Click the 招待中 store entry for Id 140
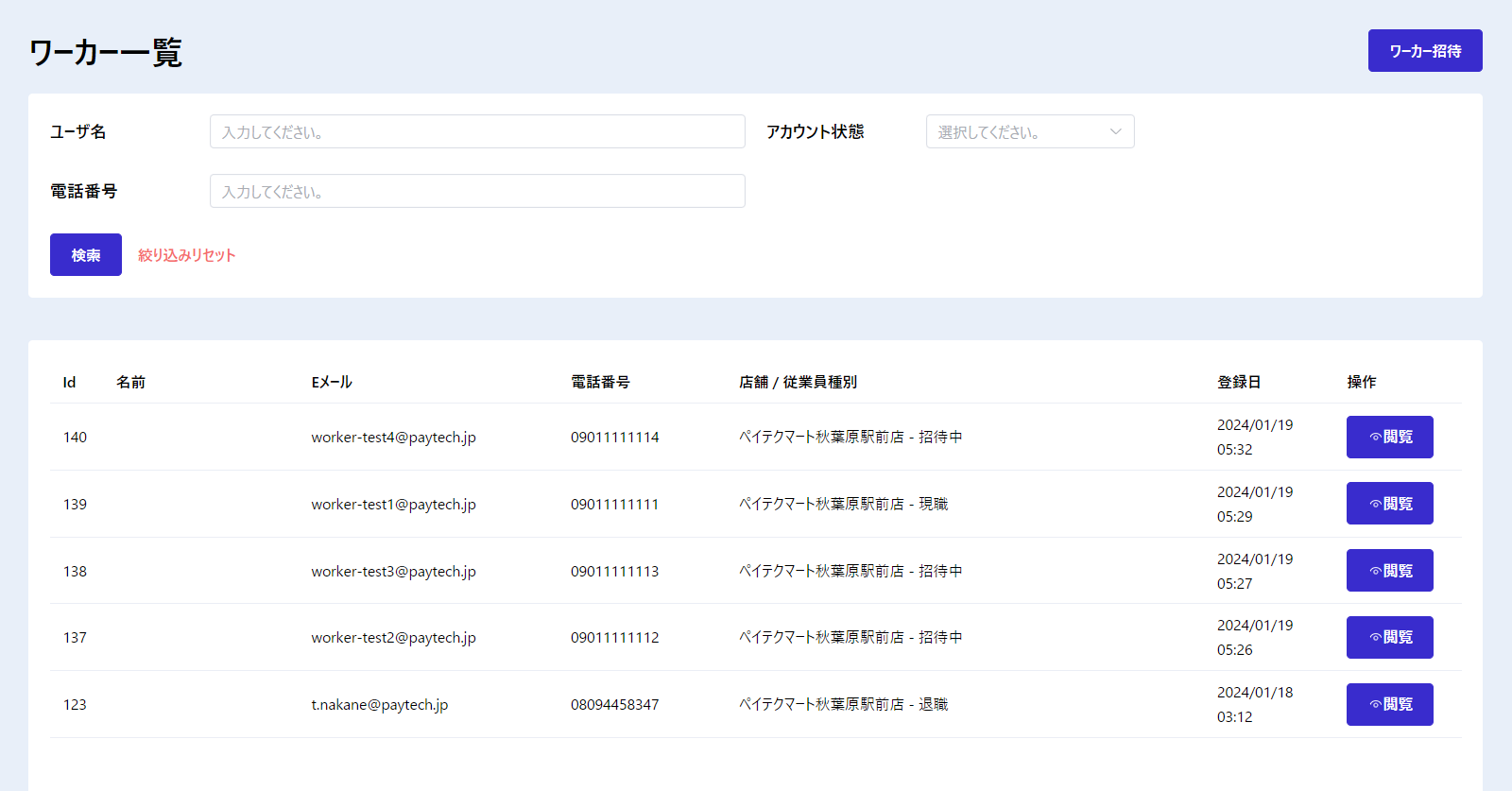 pos(851,438)
